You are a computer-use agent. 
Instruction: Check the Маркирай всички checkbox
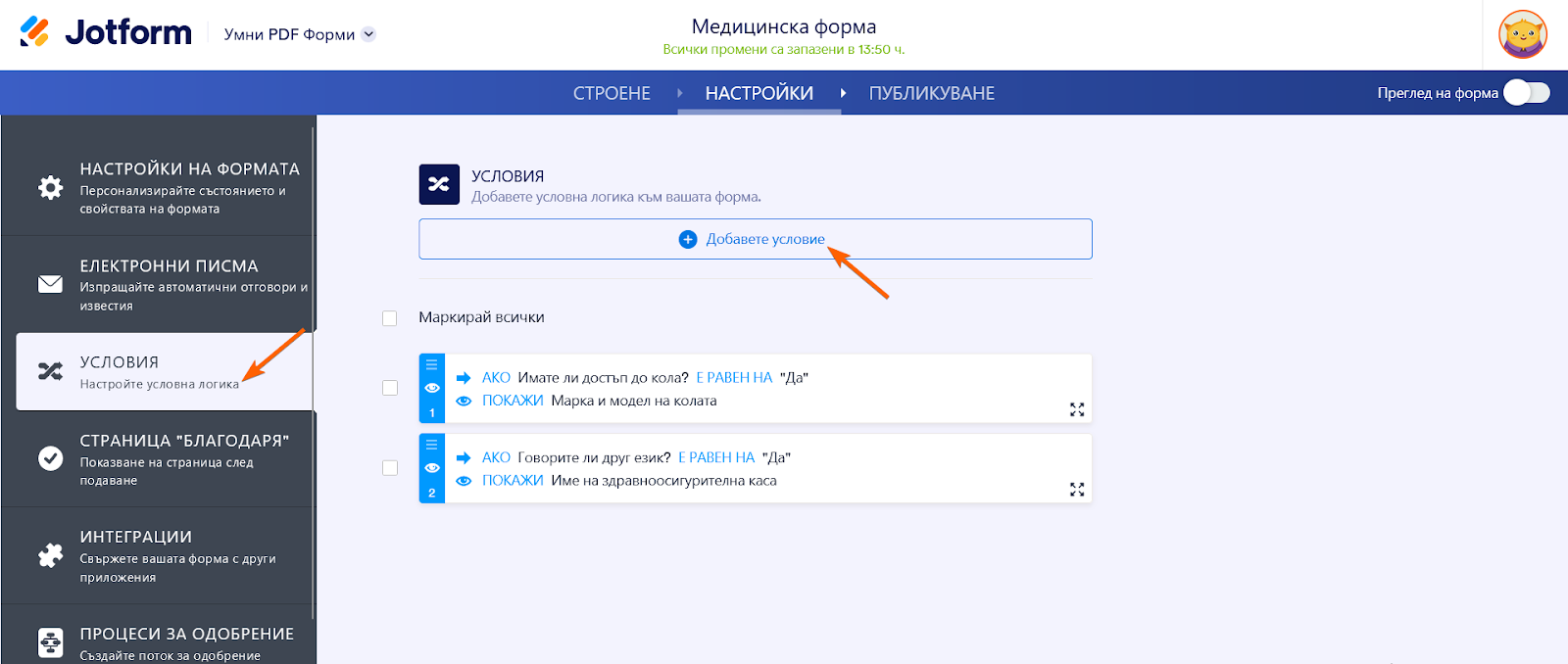390,318
